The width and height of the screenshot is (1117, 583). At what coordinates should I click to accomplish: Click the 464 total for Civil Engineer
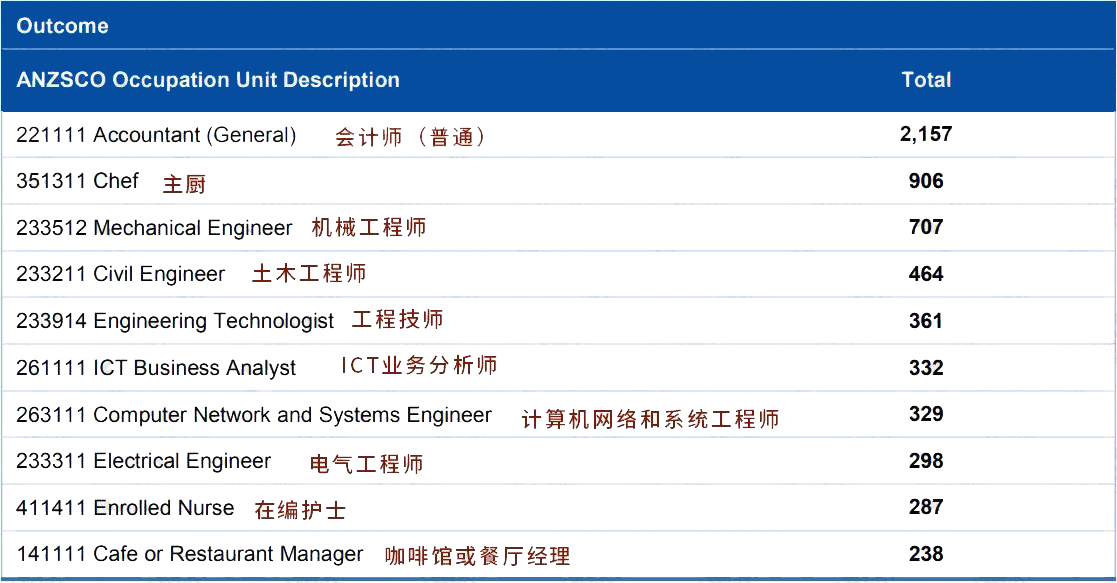(x=926, y=274)
